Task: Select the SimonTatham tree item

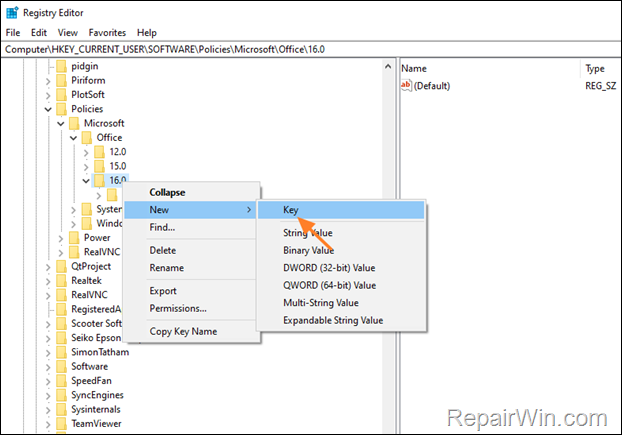Action: click(x=100, y=352)
